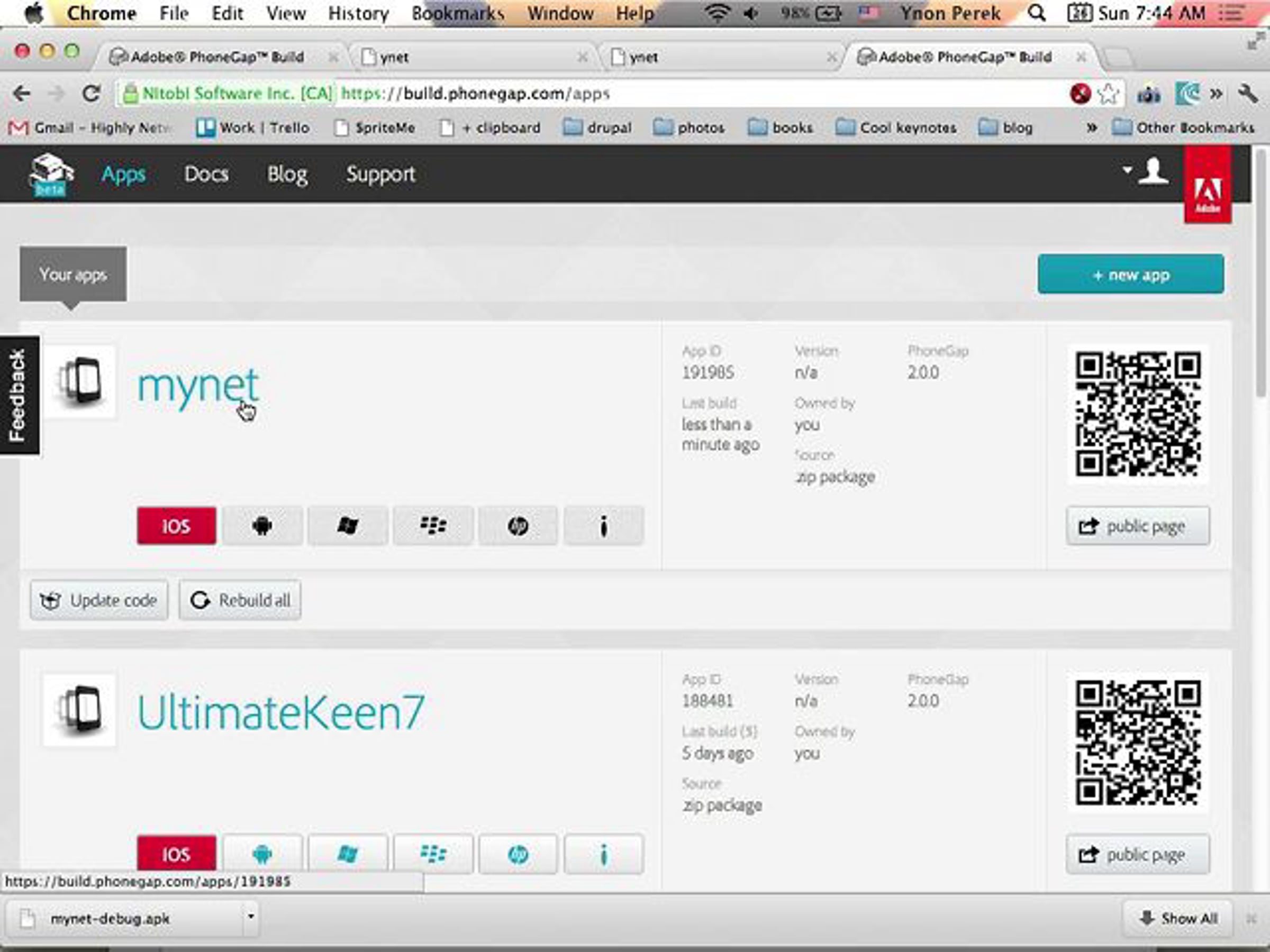Open the mynet app title link
1270x952 pixels.
tap(198, 385)
